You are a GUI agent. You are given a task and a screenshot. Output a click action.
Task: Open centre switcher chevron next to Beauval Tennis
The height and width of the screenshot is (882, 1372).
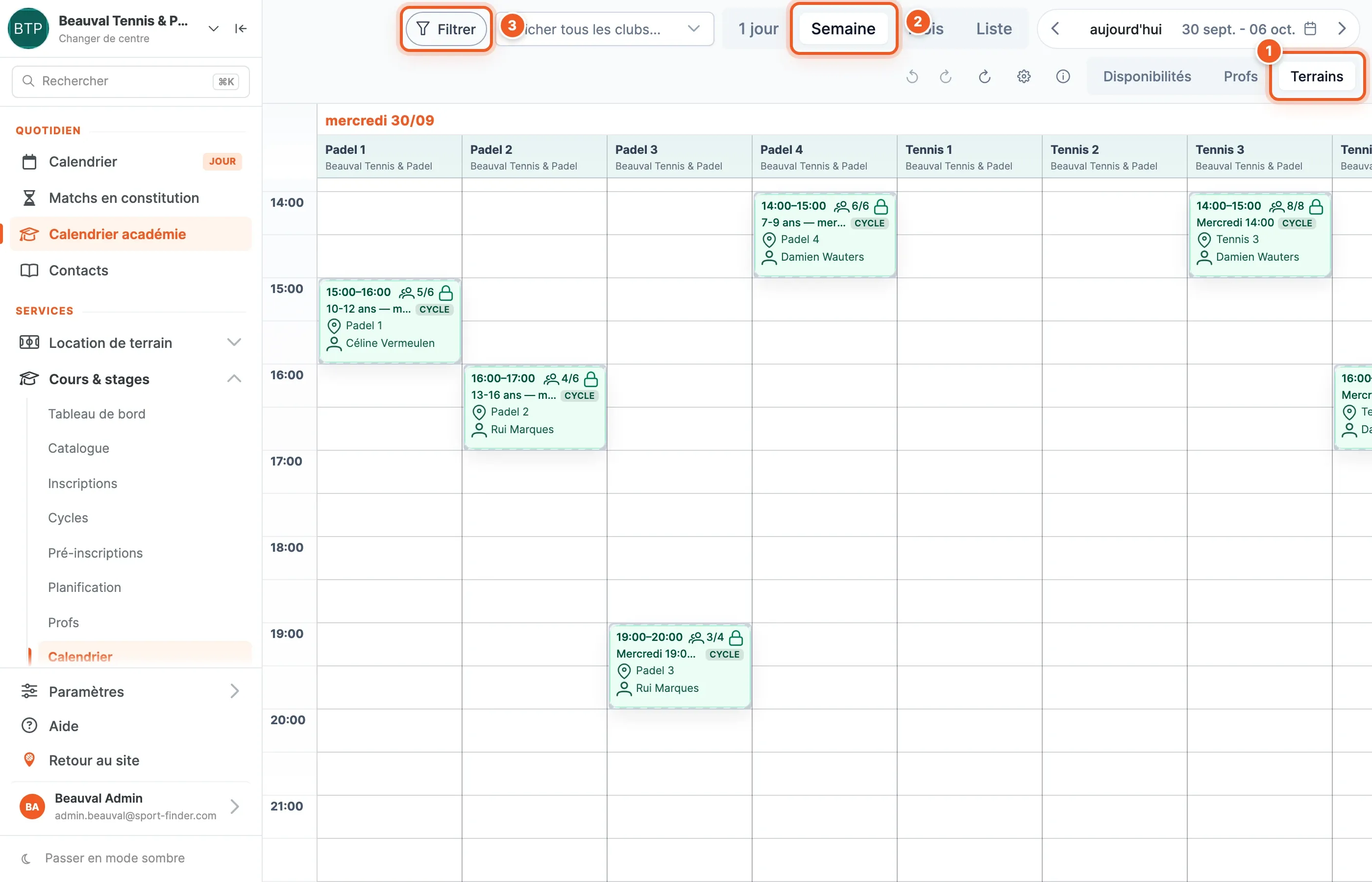[213, 28]
